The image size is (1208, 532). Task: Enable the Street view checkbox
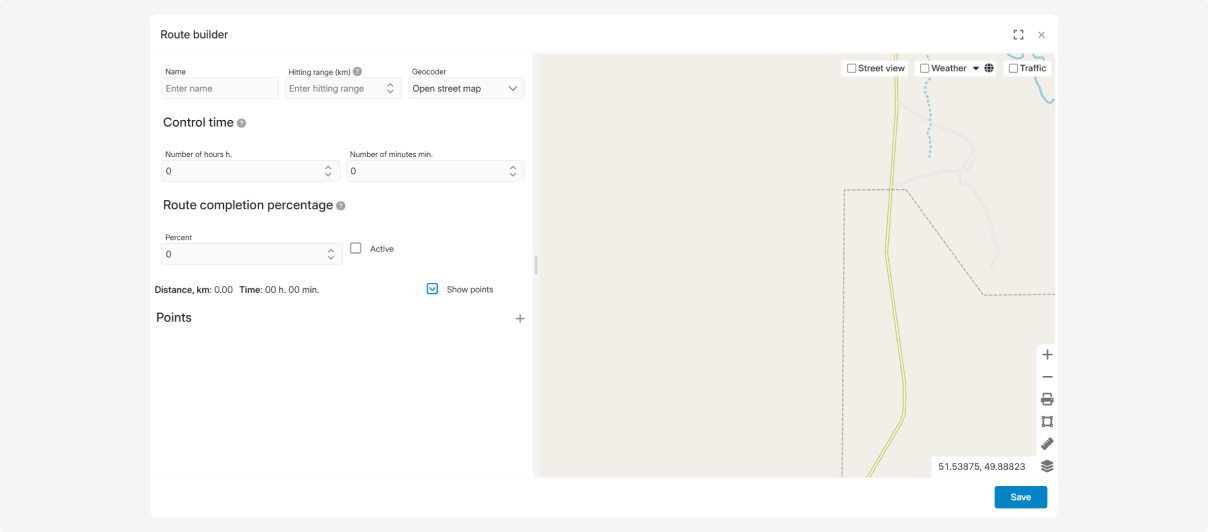click(852, 69)
